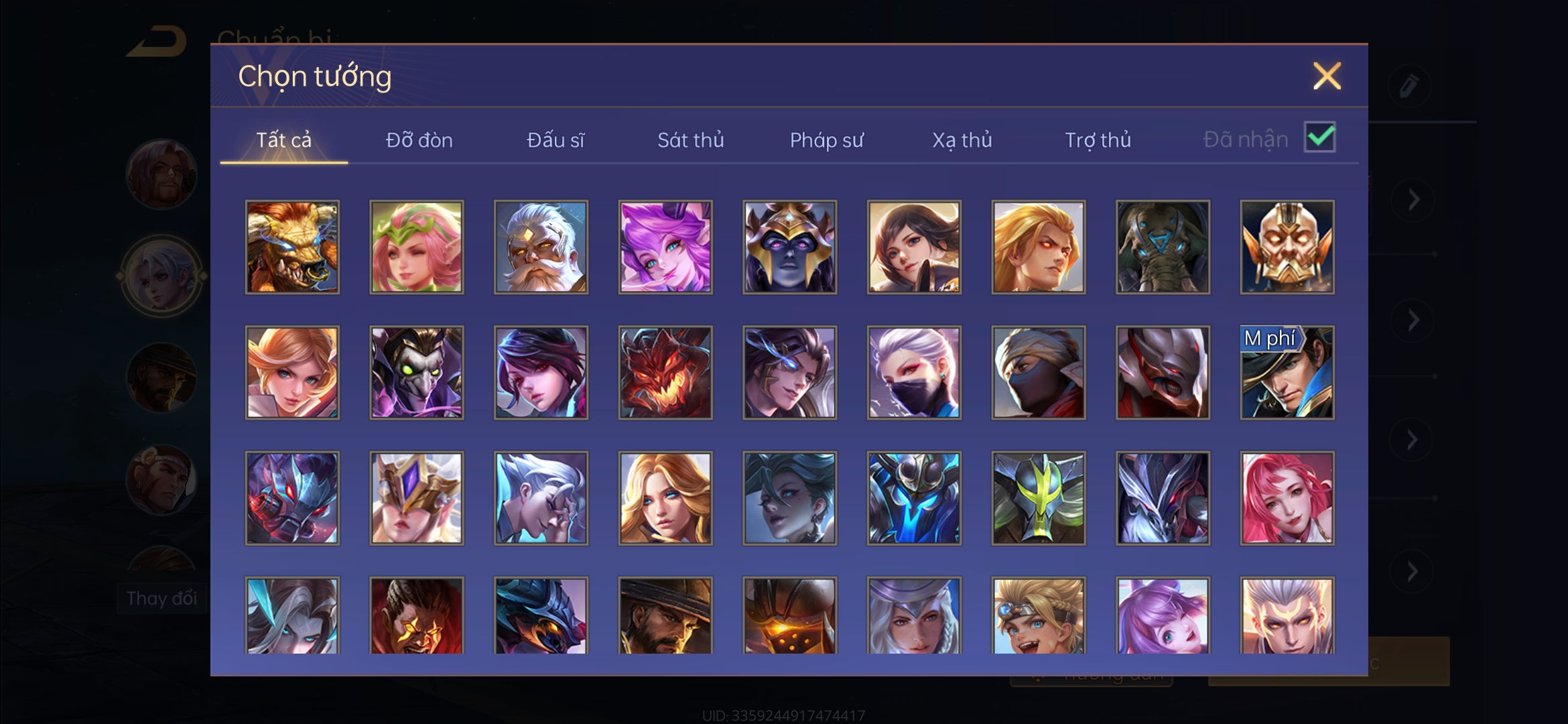
Task: Select the red-haired smiling woman hero
Action: 1287,498
